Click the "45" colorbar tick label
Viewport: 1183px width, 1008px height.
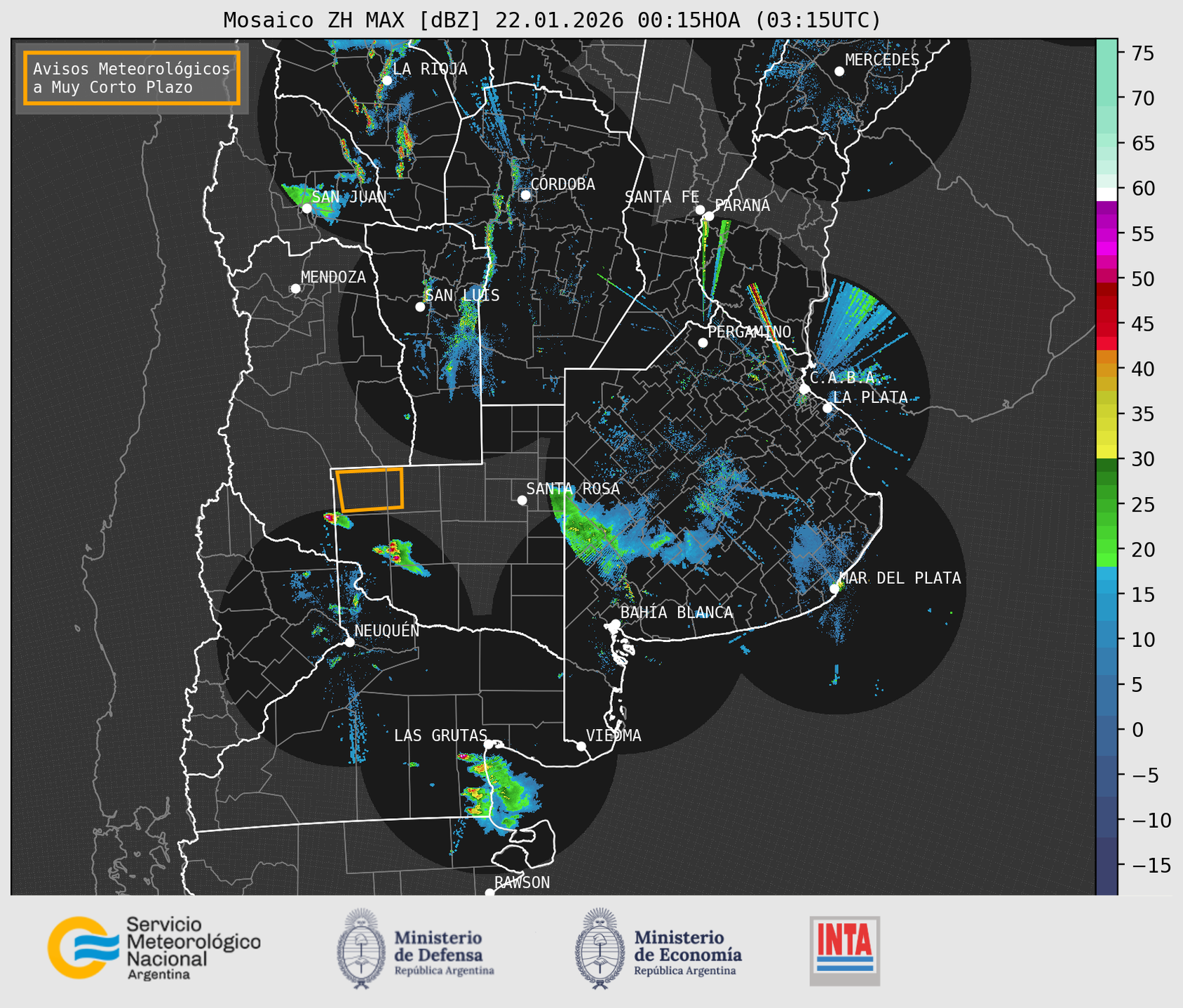click(x=1142, y=324)
